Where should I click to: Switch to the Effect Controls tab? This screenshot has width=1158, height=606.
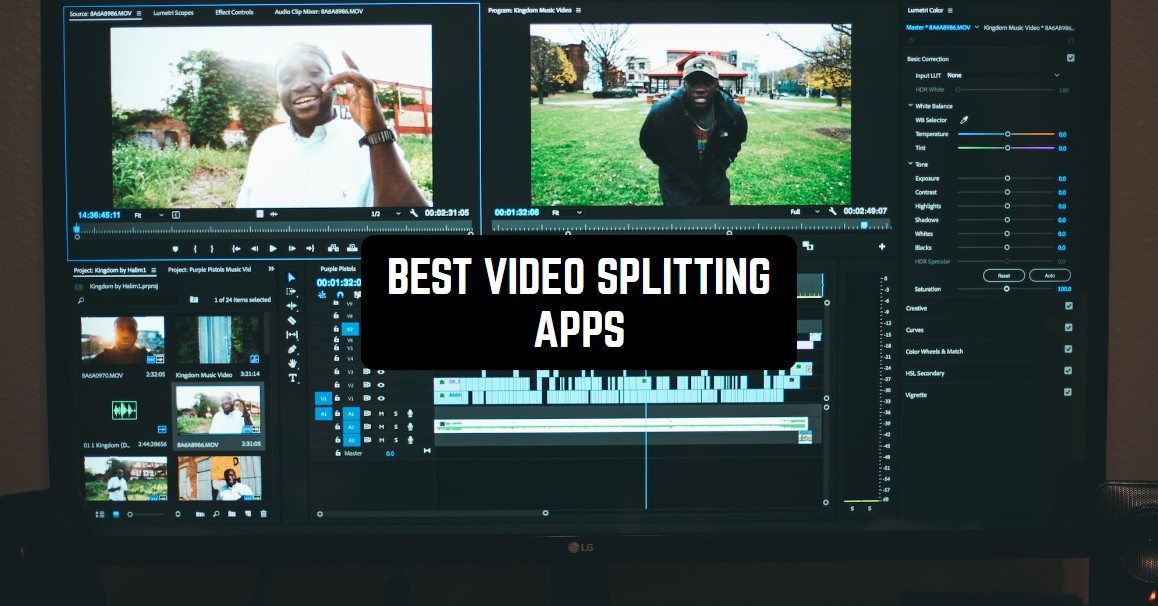point(234,13)
